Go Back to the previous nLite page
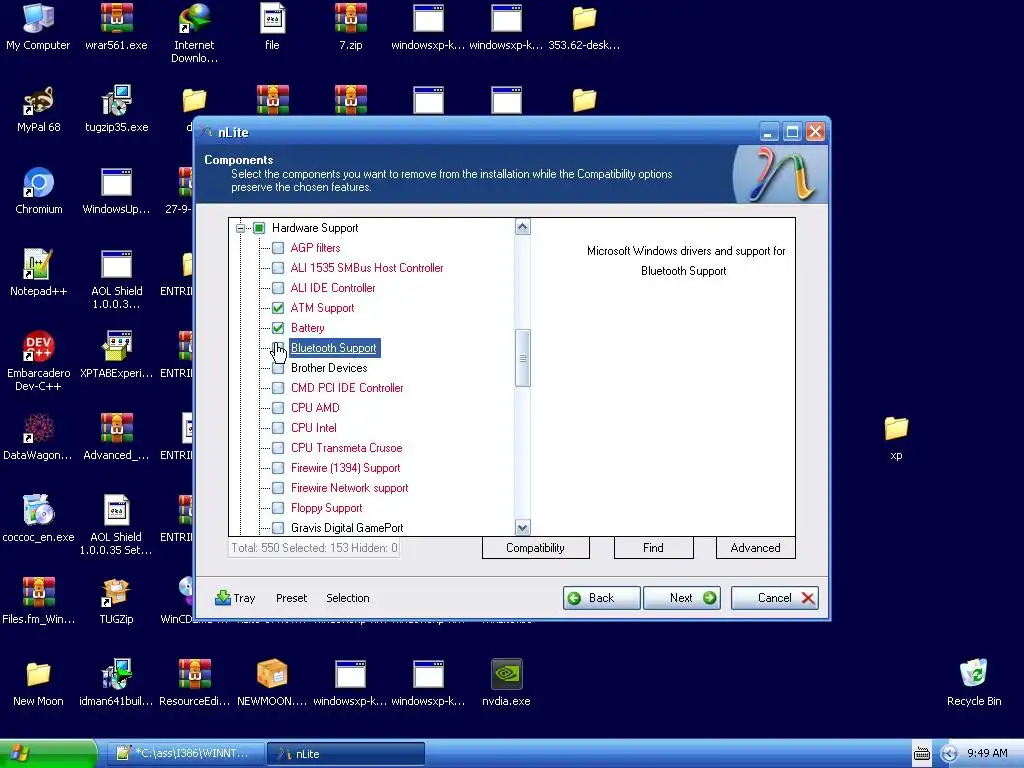1024x768 pixels. [601, 598]
